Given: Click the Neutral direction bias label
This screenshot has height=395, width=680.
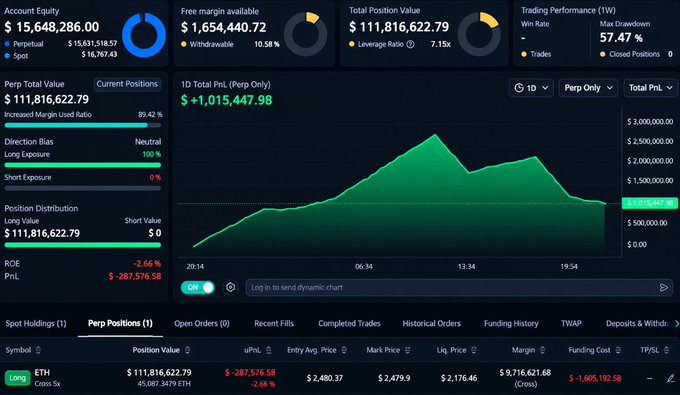Looking at the screenshot, I should (148, 142).
